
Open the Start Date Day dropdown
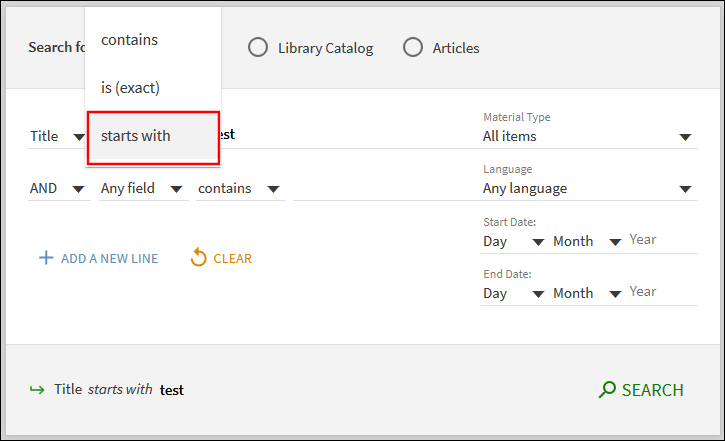[x=512, y=241]
